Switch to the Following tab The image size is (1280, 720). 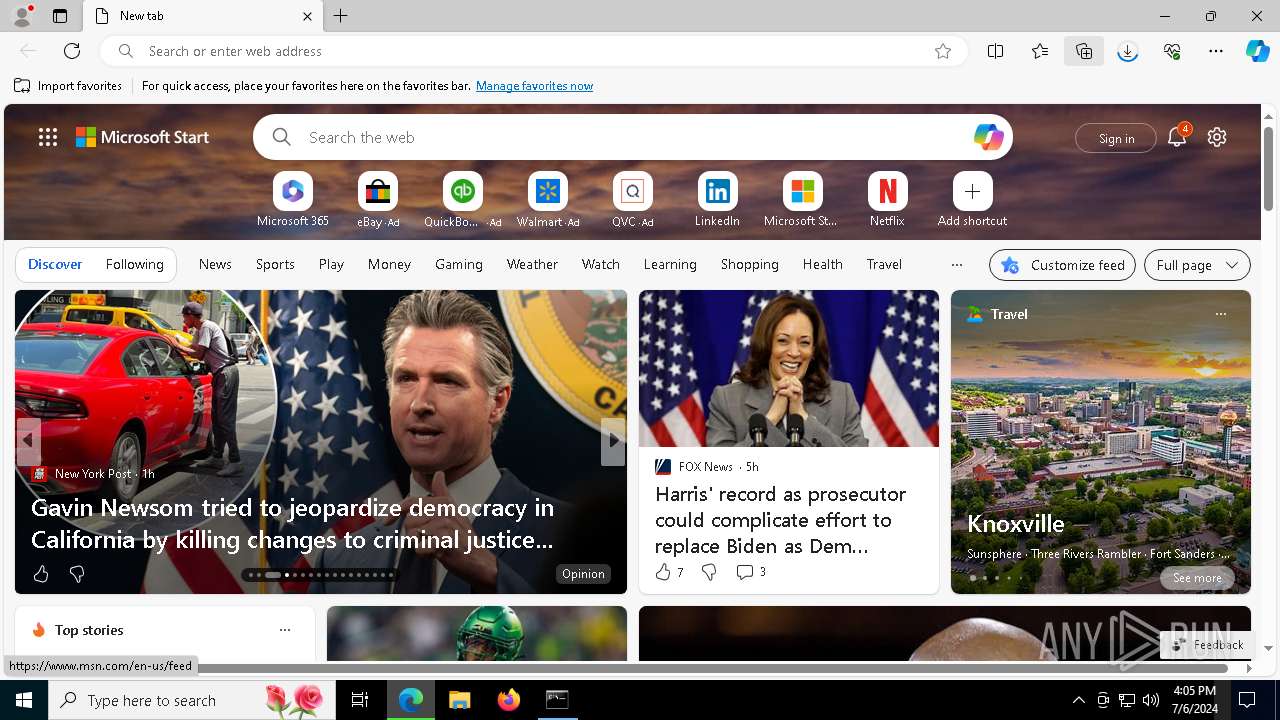[134, 264]
